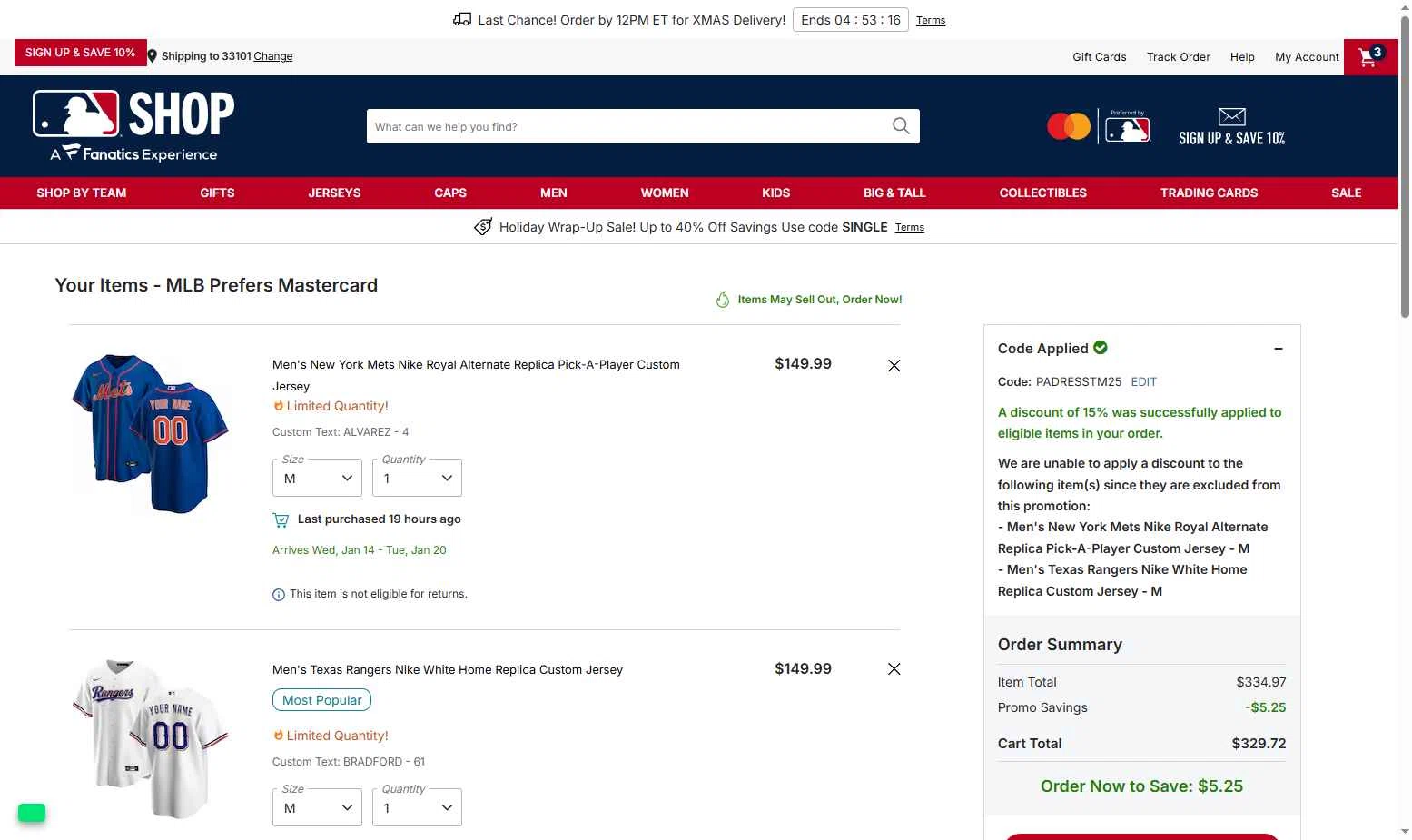The width and height of the screenshot is (1412, 840).
Task: Open the Rangers jersey product thumbnail
Action: point(151,738)
